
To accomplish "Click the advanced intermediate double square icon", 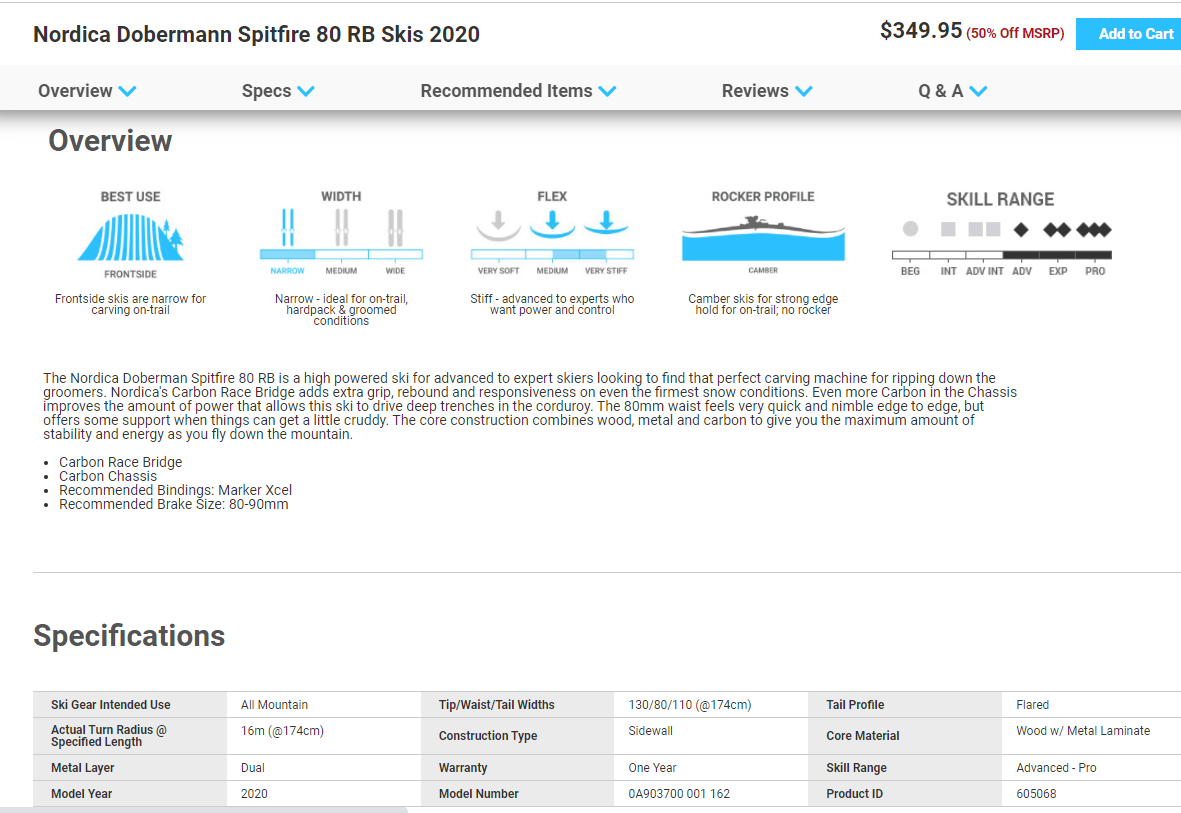I will click(984, 229).
